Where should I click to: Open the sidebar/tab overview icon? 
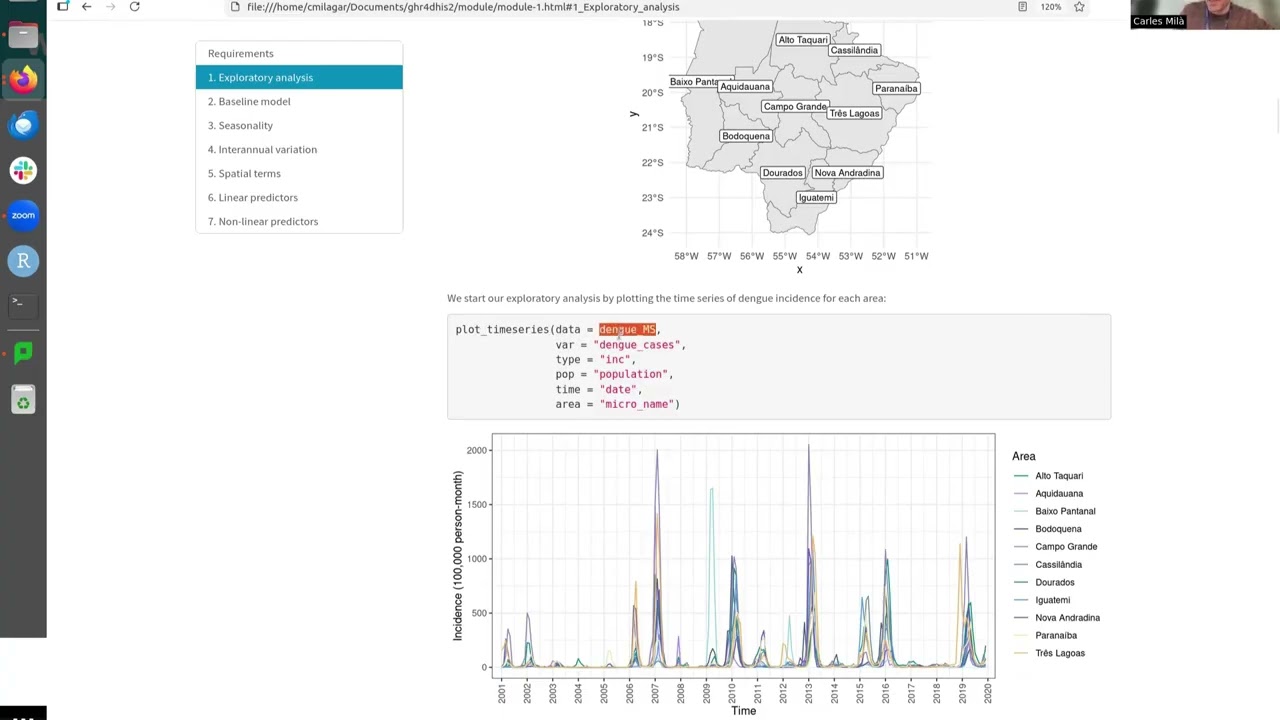pyautogui.click(x=62, y=7)
